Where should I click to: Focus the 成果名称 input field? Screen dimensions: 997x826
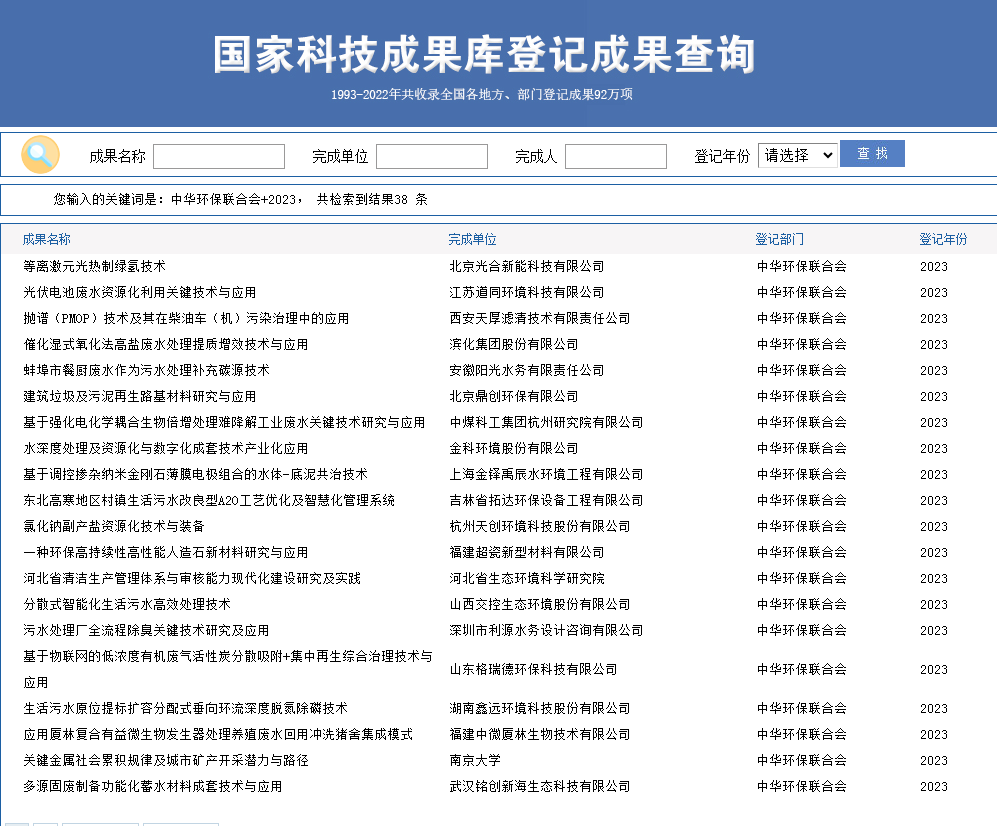(218, 157)
